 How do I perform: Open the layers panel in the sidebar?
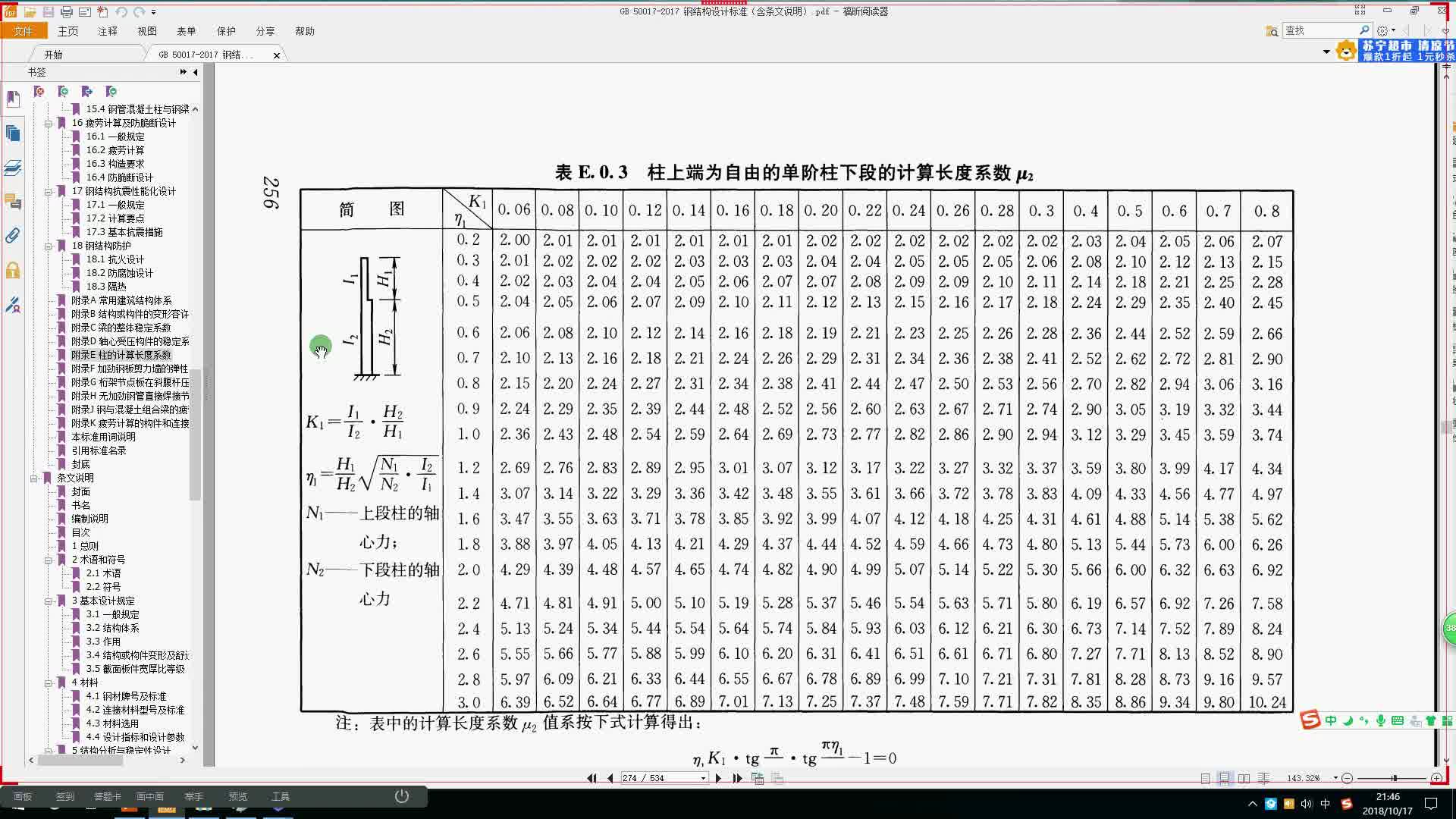[x=13, y=168]
